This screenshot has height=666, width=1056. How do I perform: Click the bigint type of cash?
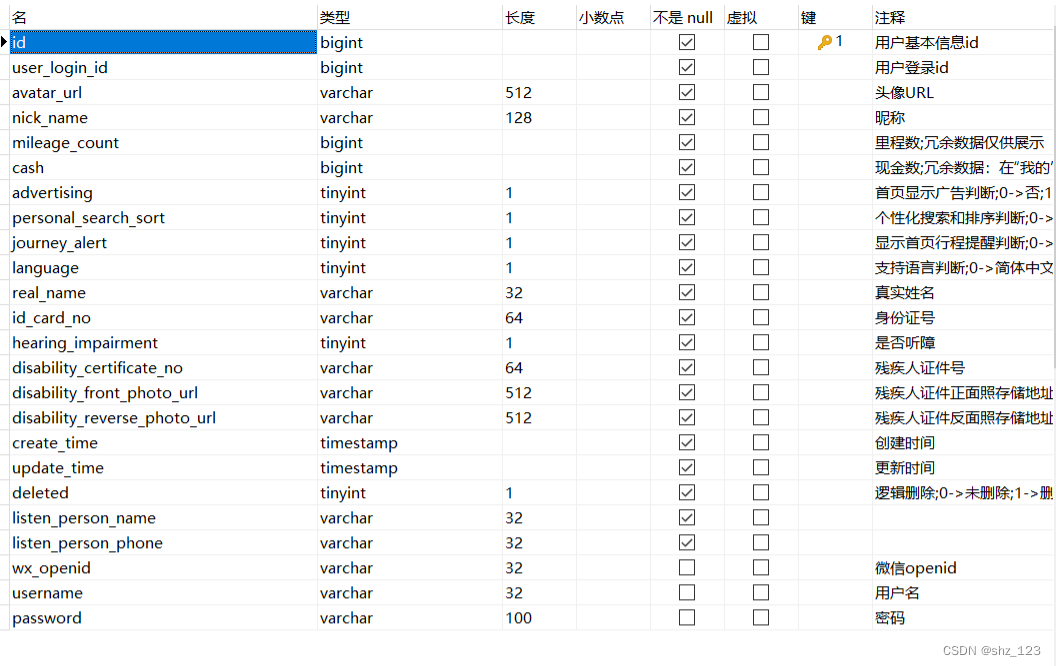pyautogui.click(x=341, y=168)
